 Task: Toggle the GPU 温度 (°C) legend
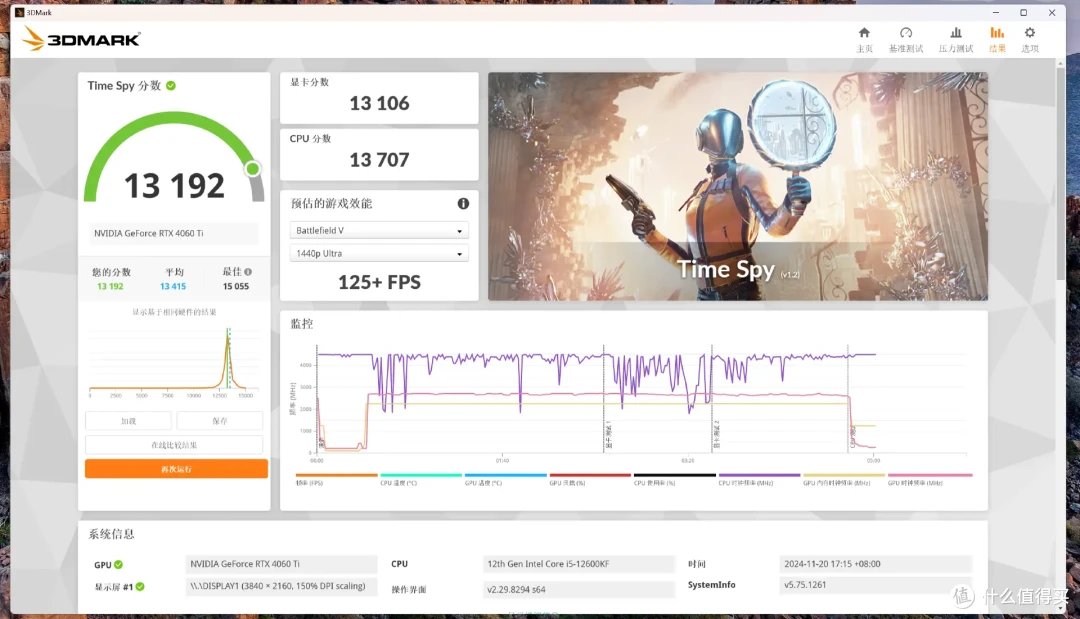click(506, 479)
